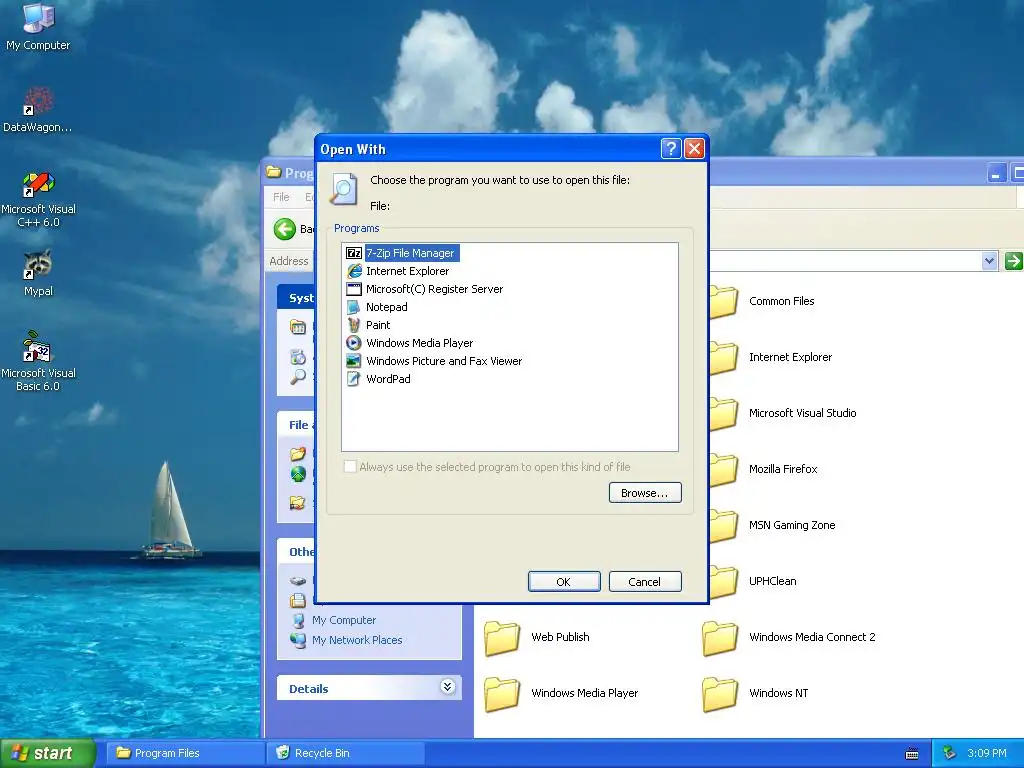Viewport: 1024px width, 768px height.
Task: Select the Mozilla Firefox folder icon
Action: coord(724,470)
